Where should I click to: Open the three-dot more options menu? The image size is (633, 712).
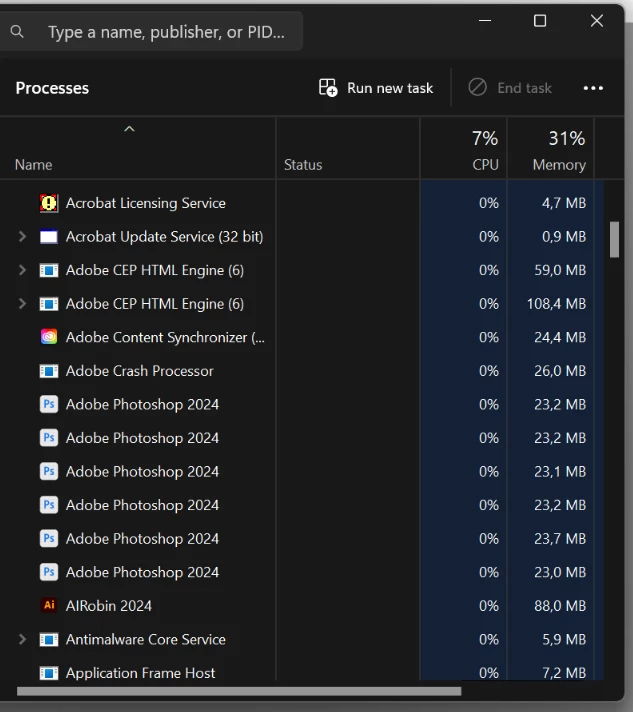click(593, 88)
